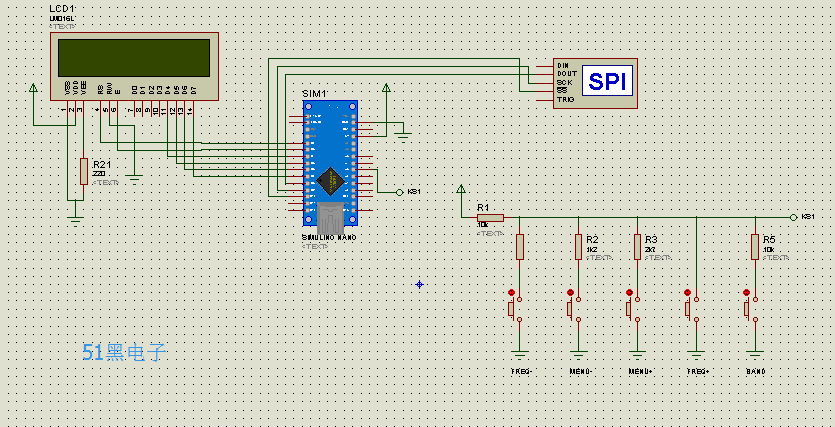835x427 pixels.
Task: Select the ground symbol right of R21
Action: click(x=135, y=179)
